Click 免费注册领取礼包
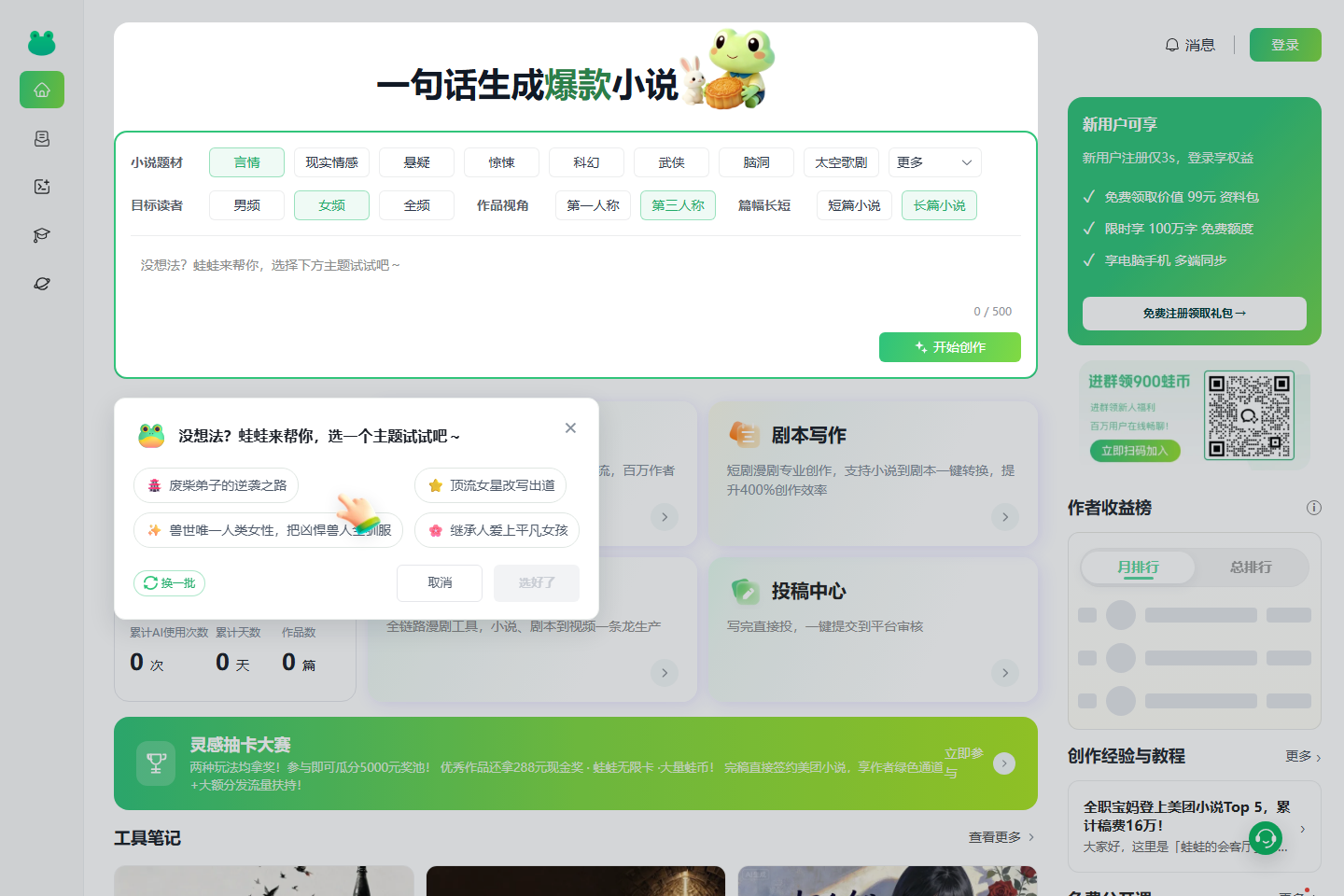1344x896 pixels. pos(1195,314)
